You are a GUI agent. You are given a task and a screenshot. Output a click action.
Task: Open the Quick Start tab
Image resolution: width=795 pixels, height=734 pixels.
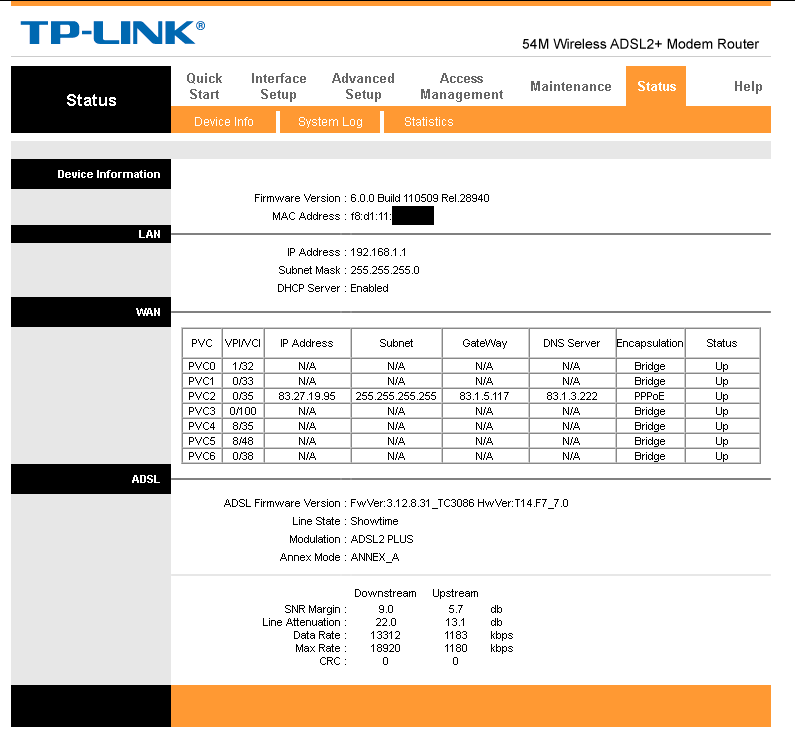pyautogui.click(x=204, y=86)
